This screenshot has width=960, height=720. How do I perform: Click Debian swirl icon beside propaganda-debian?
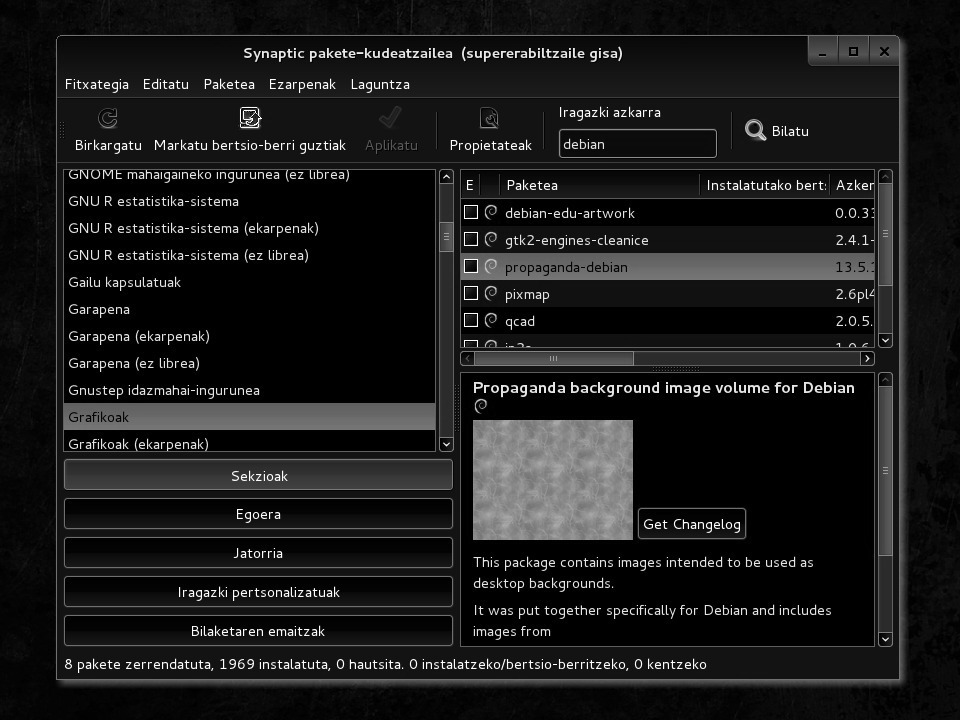coord(490,266)
